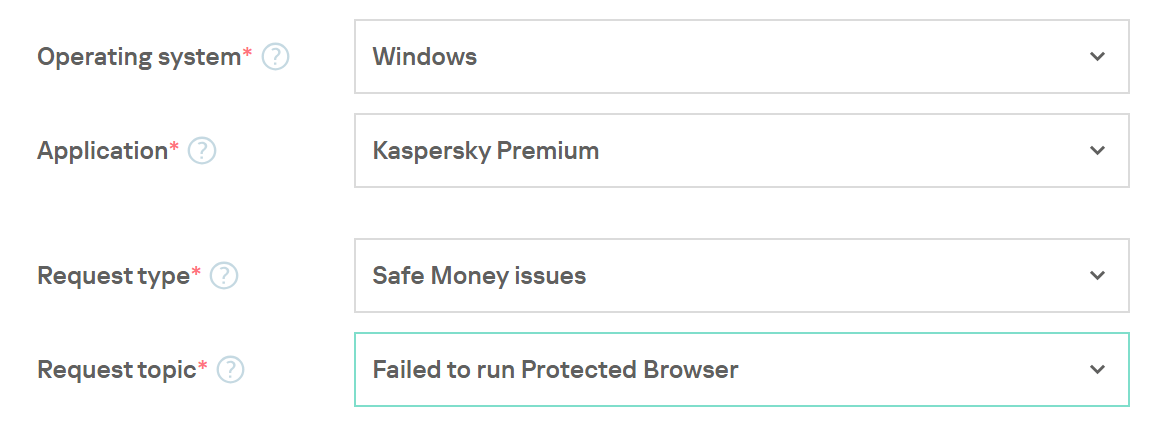Screen dimensions: 1150x424
Task: Click the "Failed to run Protected Browser" text
Action: [x=555, y=370]
